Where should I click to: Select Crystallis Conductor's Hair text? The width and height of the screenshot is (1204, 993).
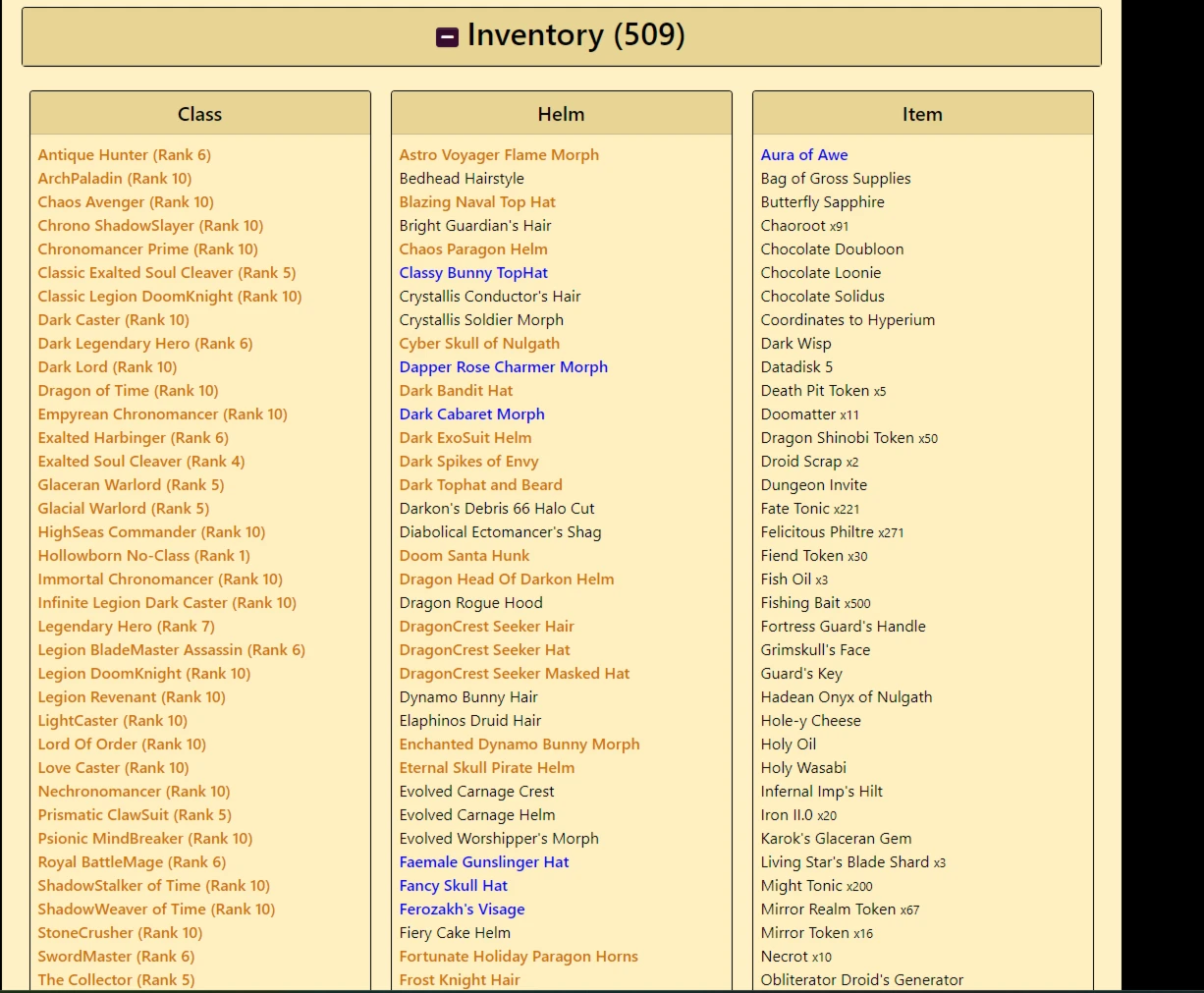click(490, 297)
